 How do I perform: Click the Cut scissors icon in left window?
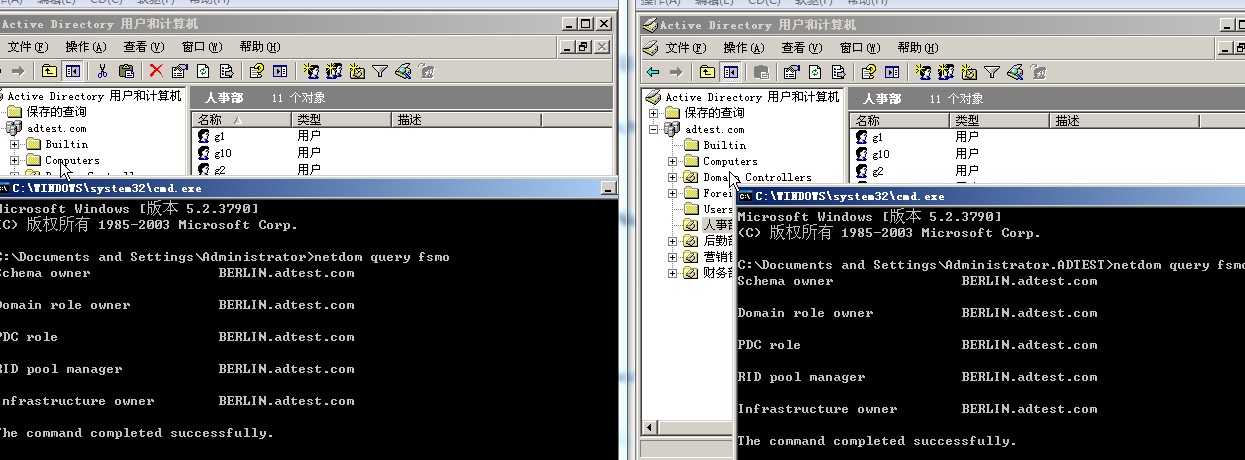(102, 71)
